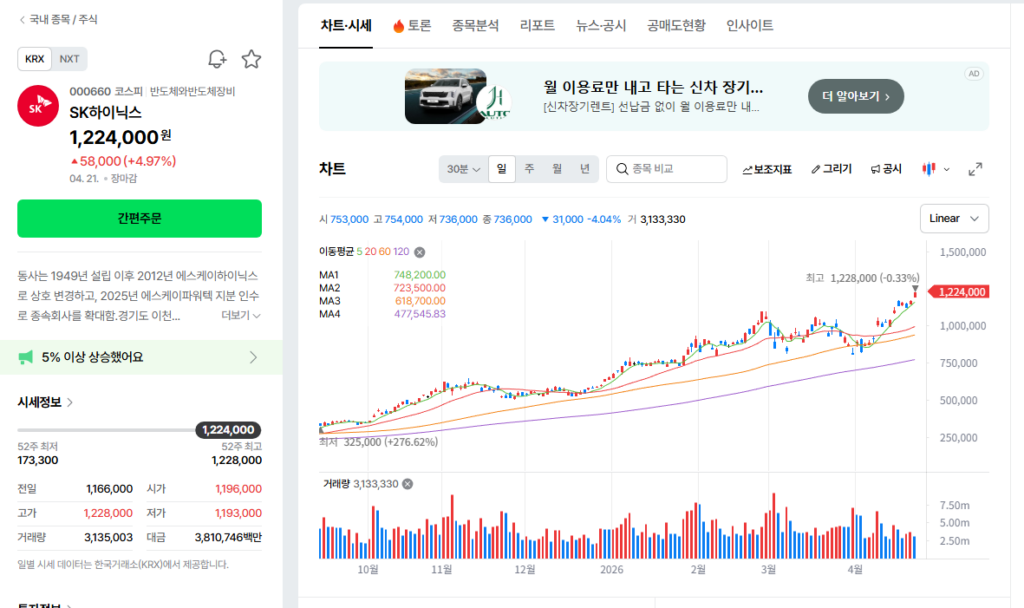The height and width of the screenshot is (608, 1024).
Task: Open the 공매도현황 tab
Action: click(676, 25)
